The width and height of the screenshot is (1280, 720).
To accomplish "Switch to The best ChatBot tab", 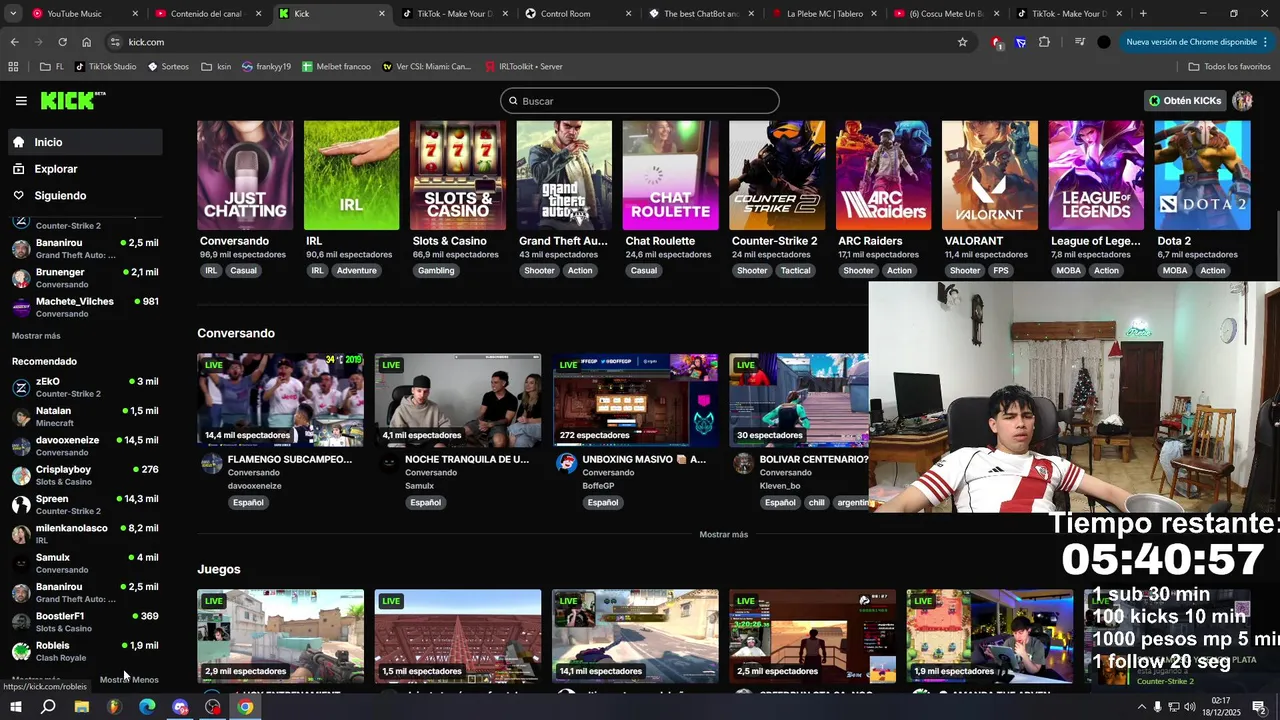I will (x=701, y=14).
